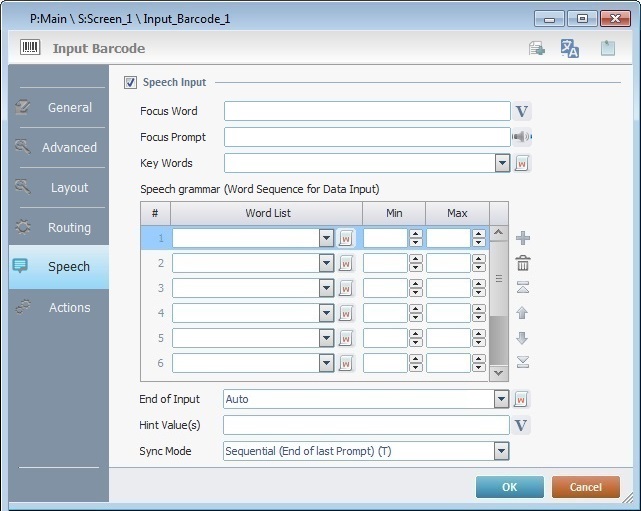
Task: Decrease Min value in row 5
Action: pyautogui.click(x=415, y=342)
